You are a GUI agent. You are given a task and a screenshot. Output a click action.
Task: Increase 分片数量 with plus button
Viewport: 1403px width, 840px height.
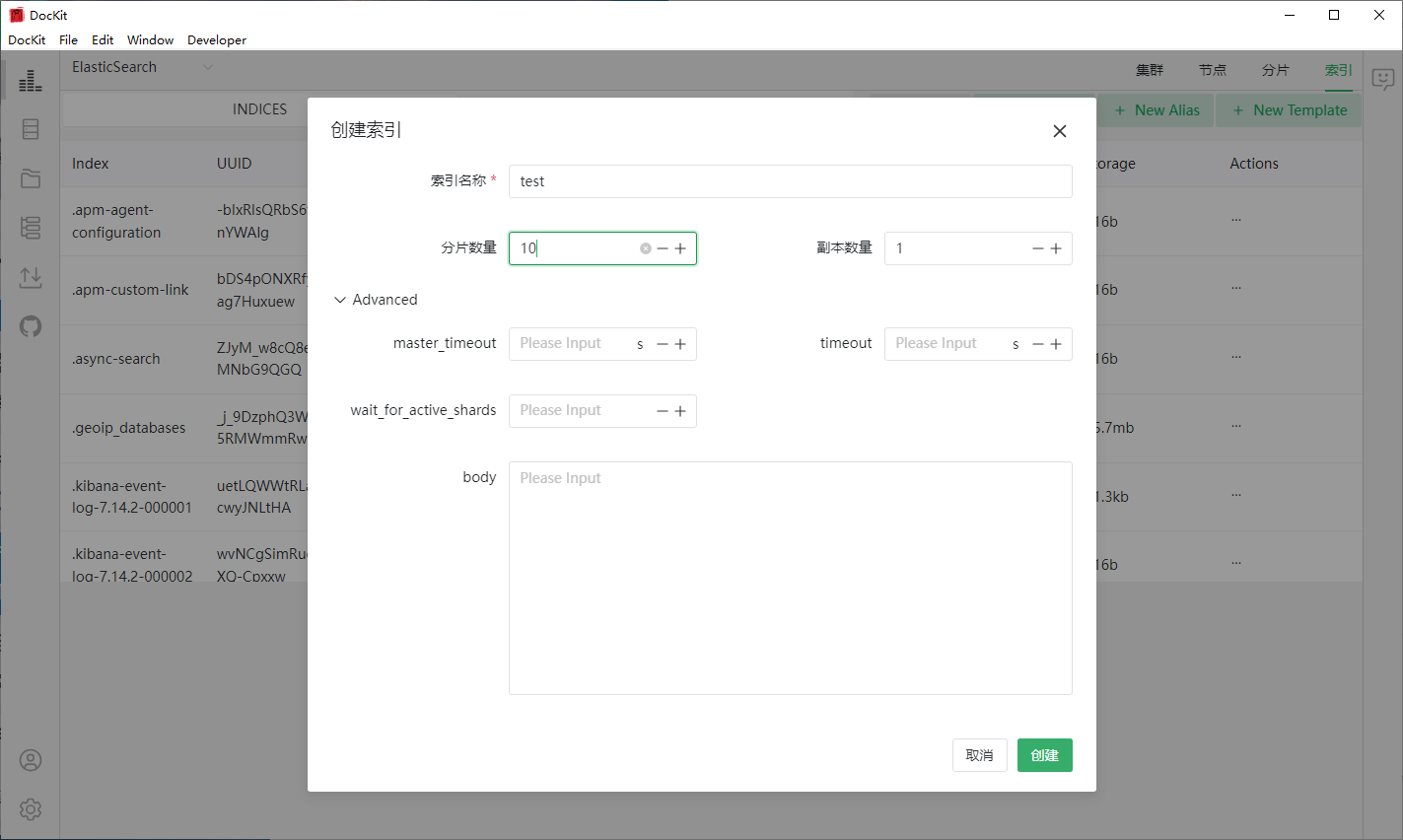(680, 248)
